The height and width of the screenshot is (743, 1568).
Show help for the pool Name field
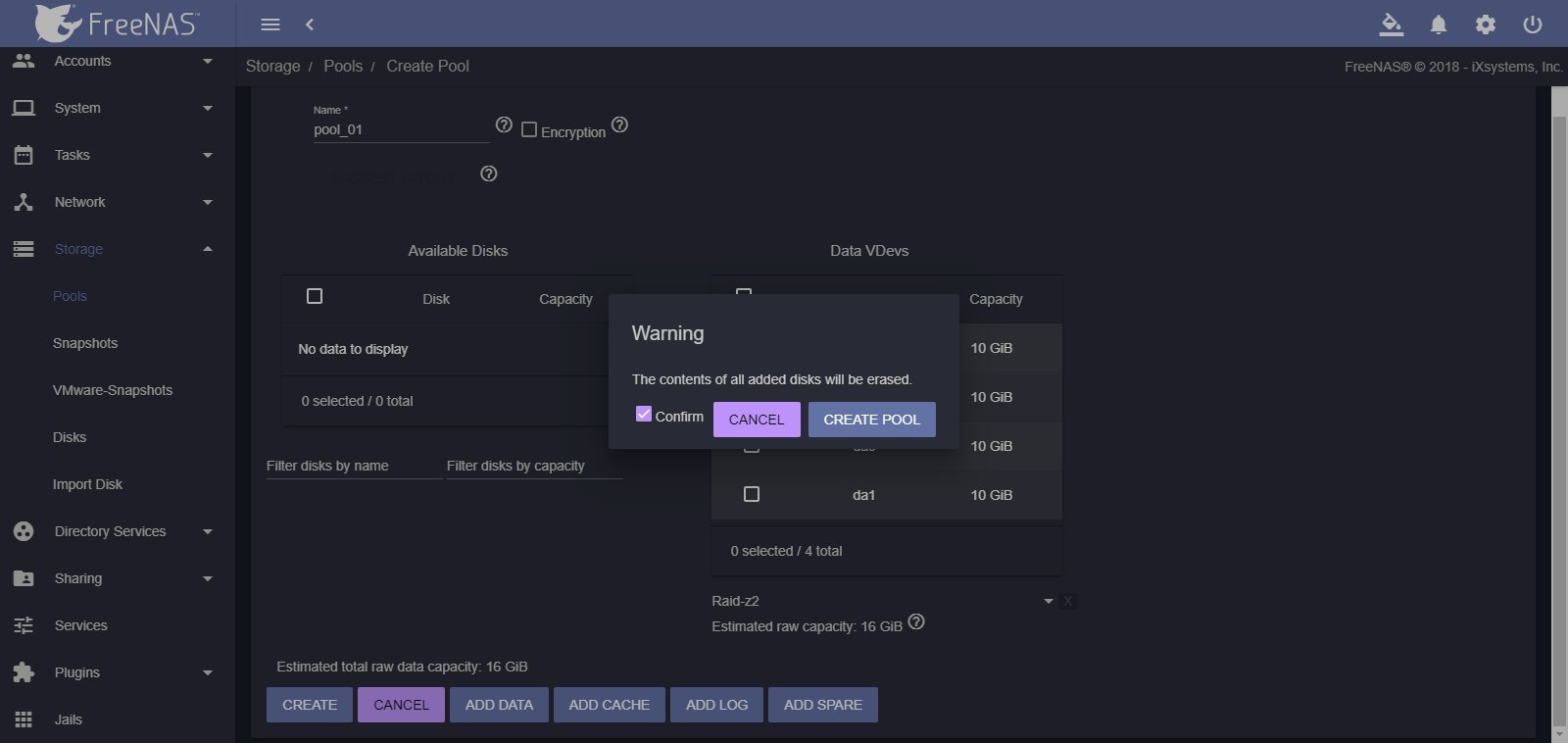(x=504, y=124)
